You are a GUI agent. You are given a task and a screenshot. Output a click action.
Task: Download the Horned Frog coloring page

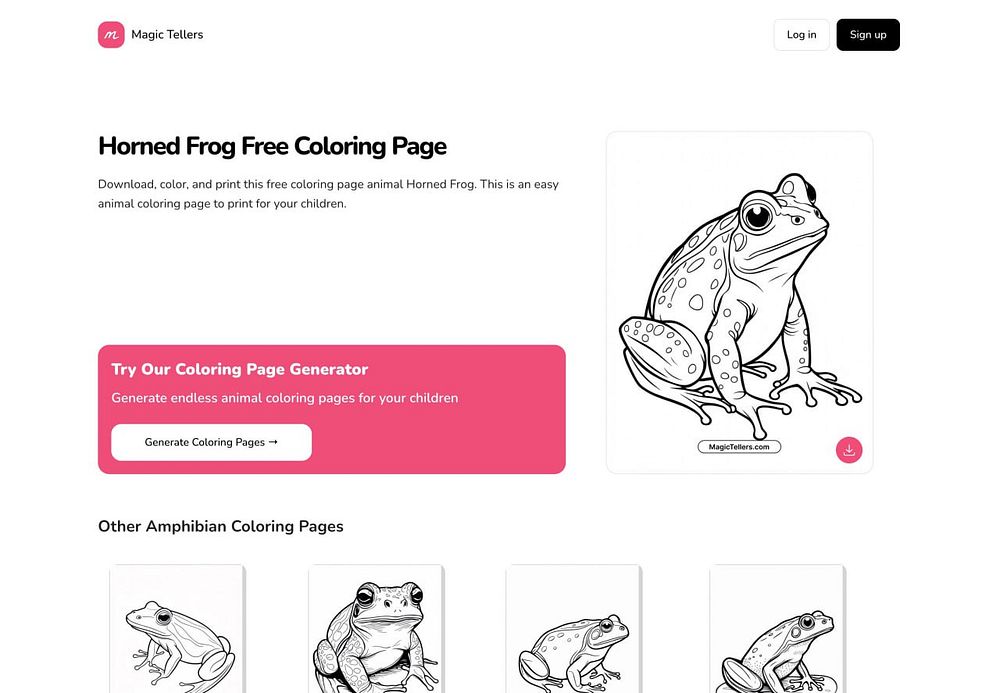click(849, 450)
